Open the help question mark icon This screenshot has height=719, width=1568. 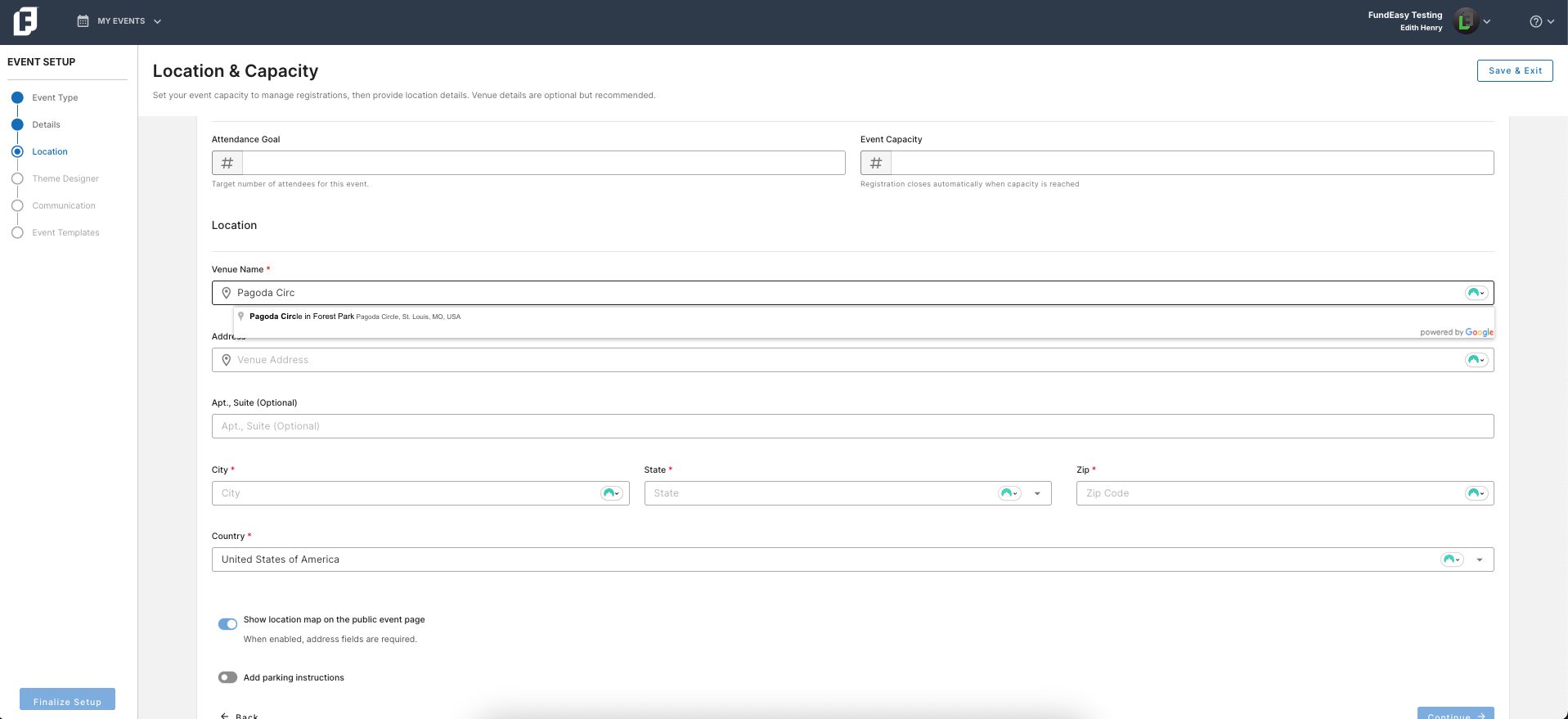tap(1536, 22)
